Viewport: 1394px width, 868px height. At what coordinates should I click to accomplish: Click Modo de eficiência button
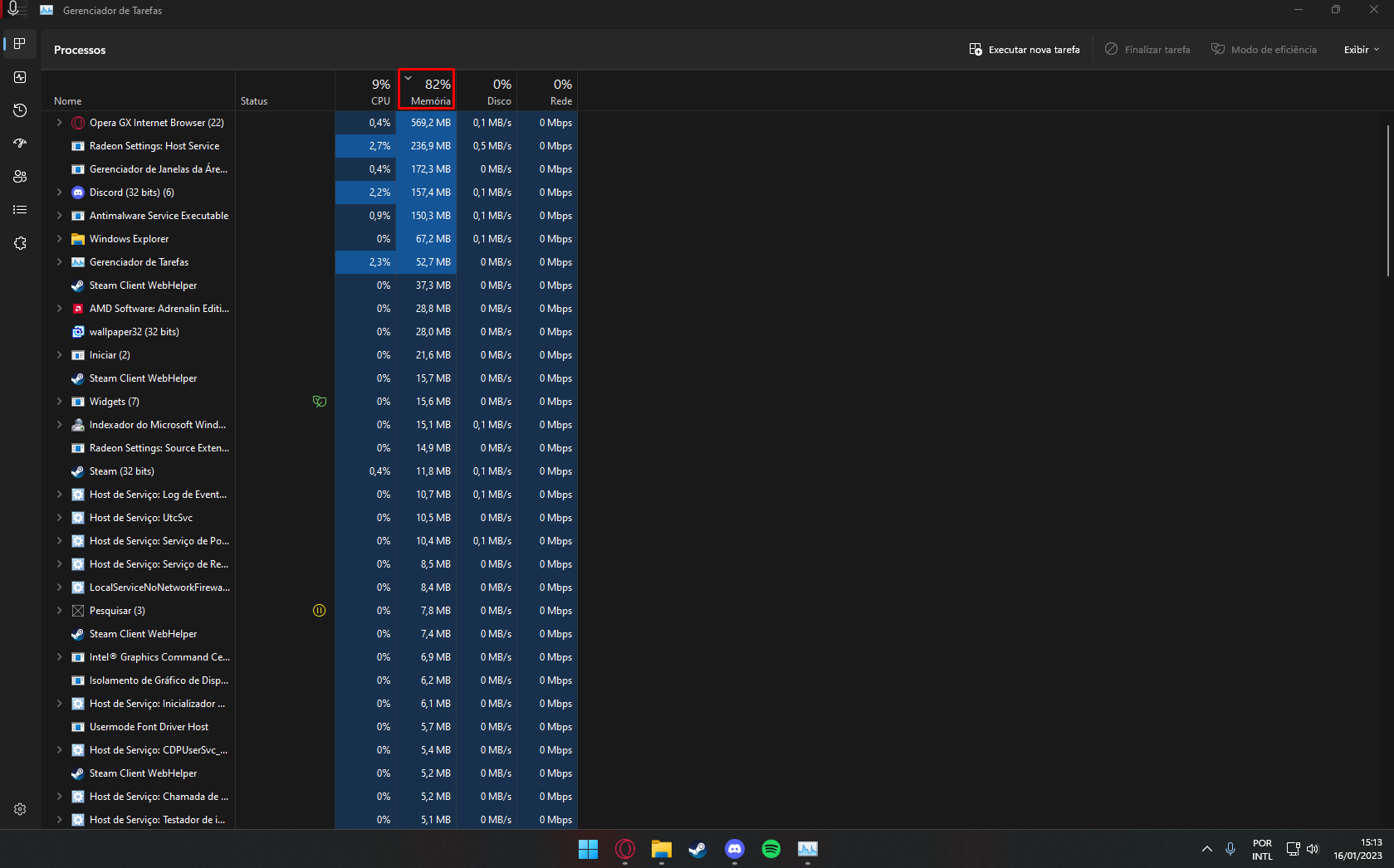click(1264, 50)
